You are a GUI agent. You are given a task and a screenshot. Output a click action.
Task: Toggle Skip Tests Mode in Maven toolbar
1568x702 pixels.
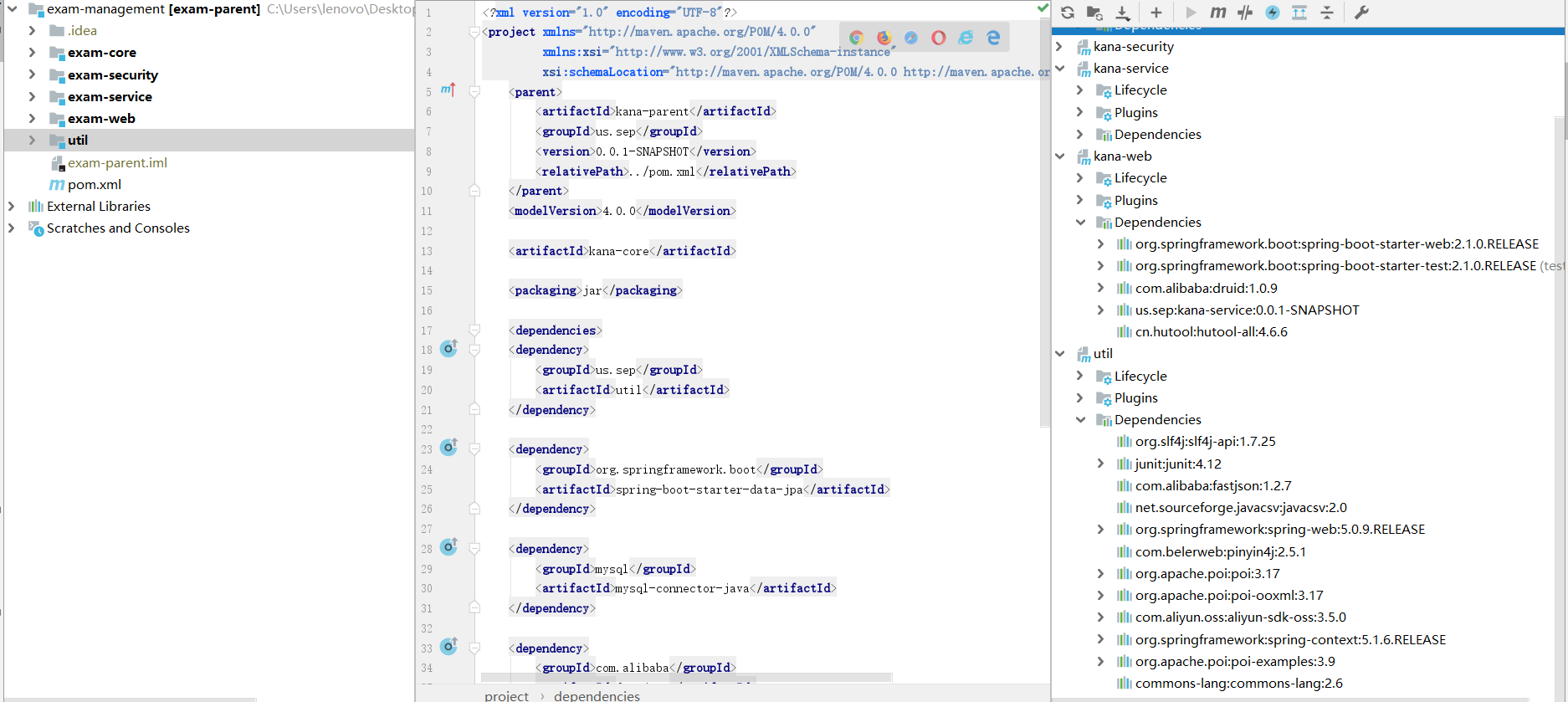click(1273, 13)
